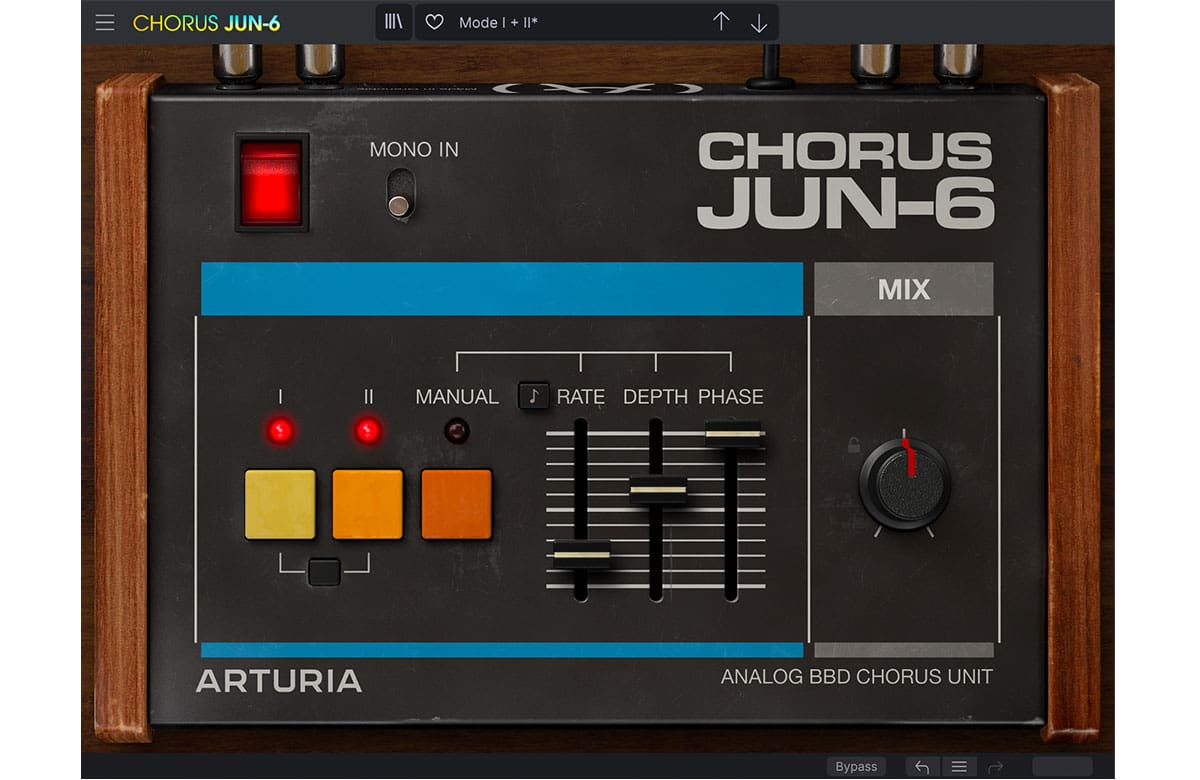Click the RATE label
Viewport: 1200px width, 780px height.
(x=581, y=397)
